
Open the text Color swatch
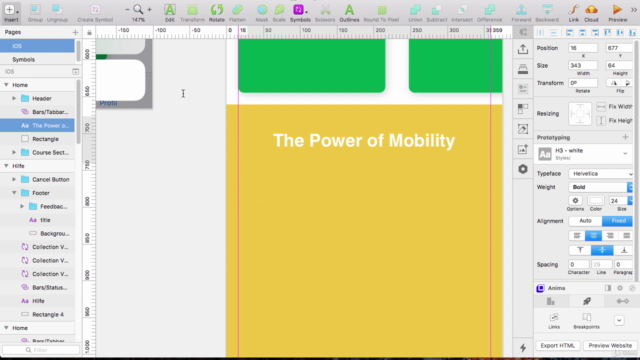click(x=596, y=200)
